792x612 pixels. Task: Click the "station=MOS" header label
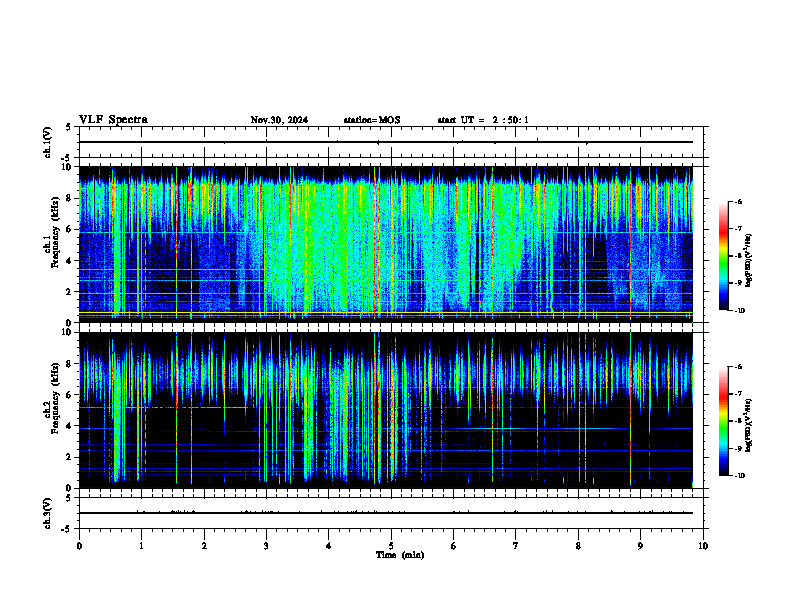pos(372,120)
